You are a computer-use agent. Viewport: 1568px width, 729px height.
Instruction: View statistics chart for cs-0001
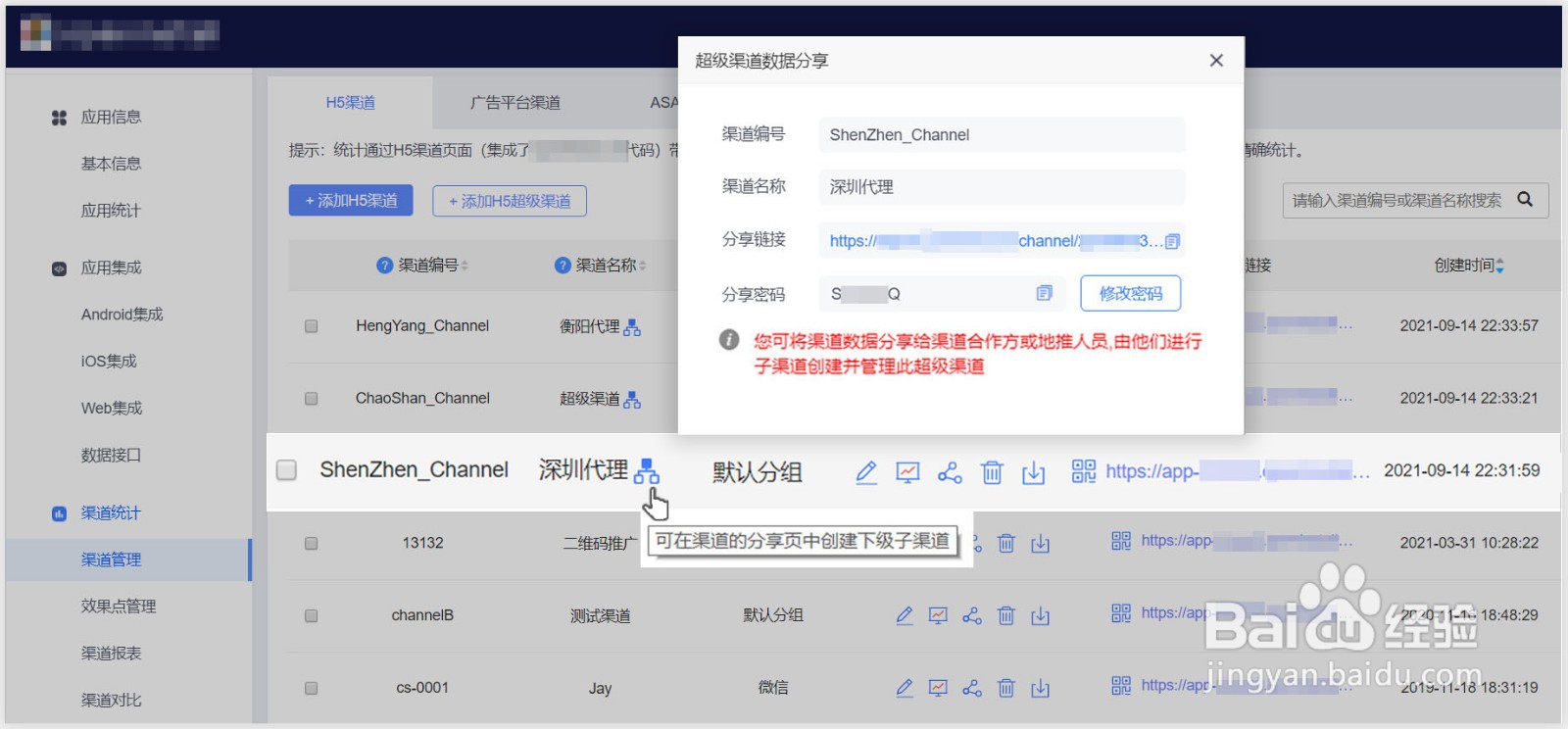[x=938, y=688]
